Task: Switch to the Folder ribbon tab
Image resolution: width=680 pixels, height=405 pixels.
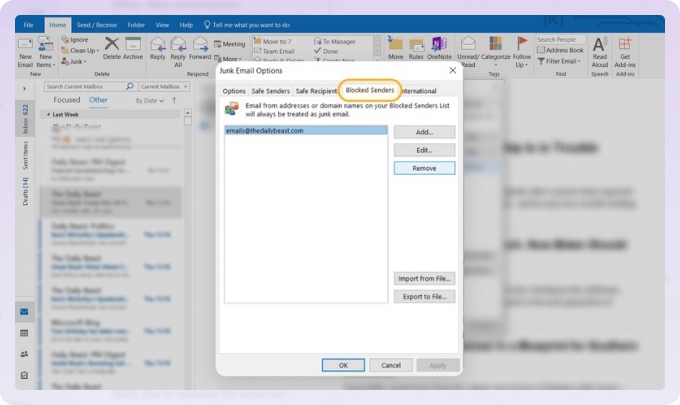Action: [x=136, y=25]
